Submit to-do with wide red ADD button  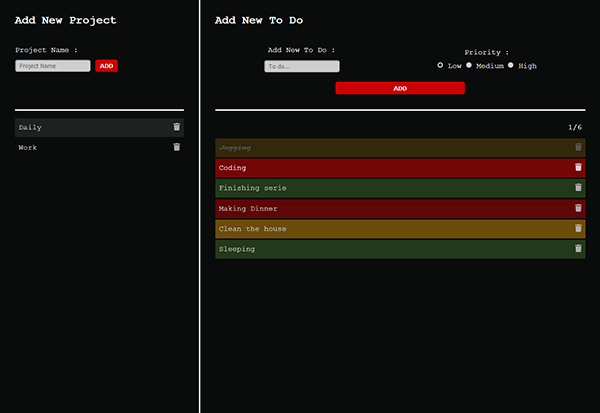(400, 88)
